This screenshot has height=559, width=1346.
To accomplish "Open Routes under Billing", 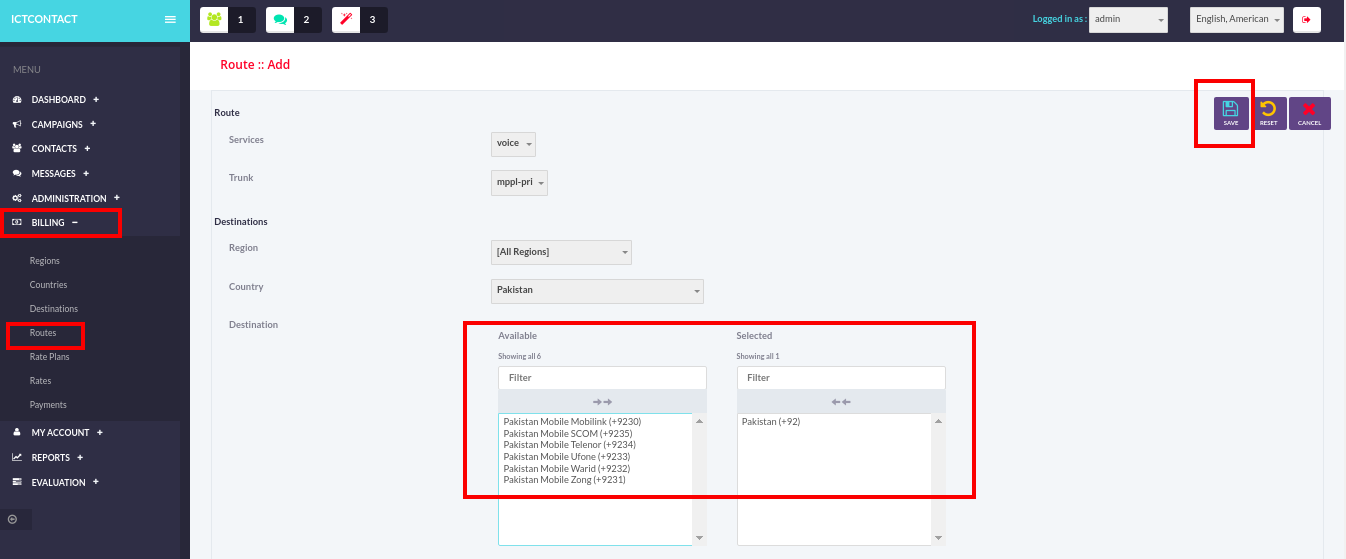I will point(43,333).
